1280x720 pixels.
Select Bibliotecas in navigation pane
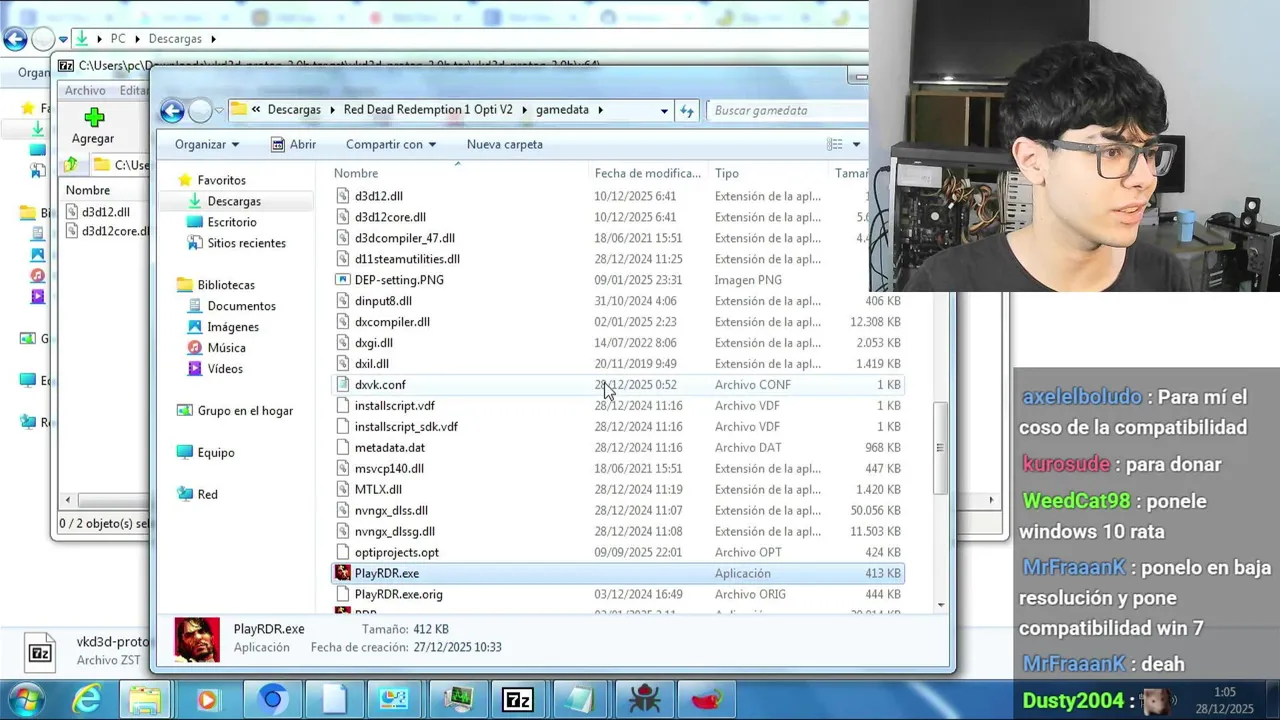226,285
